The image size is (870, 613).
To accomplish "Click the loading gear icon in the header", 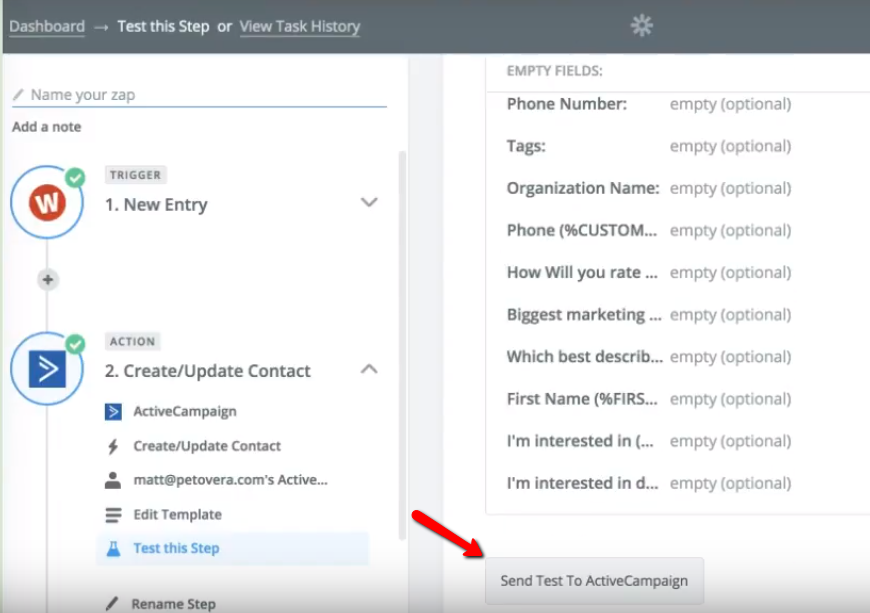I will point(641,26).
